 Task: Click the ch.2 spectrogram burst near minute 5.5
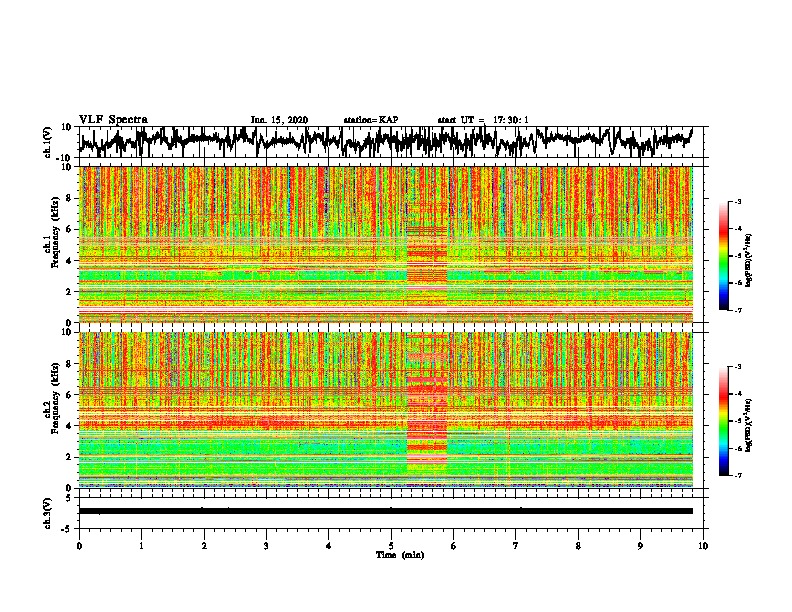click(x=427, y=409)
